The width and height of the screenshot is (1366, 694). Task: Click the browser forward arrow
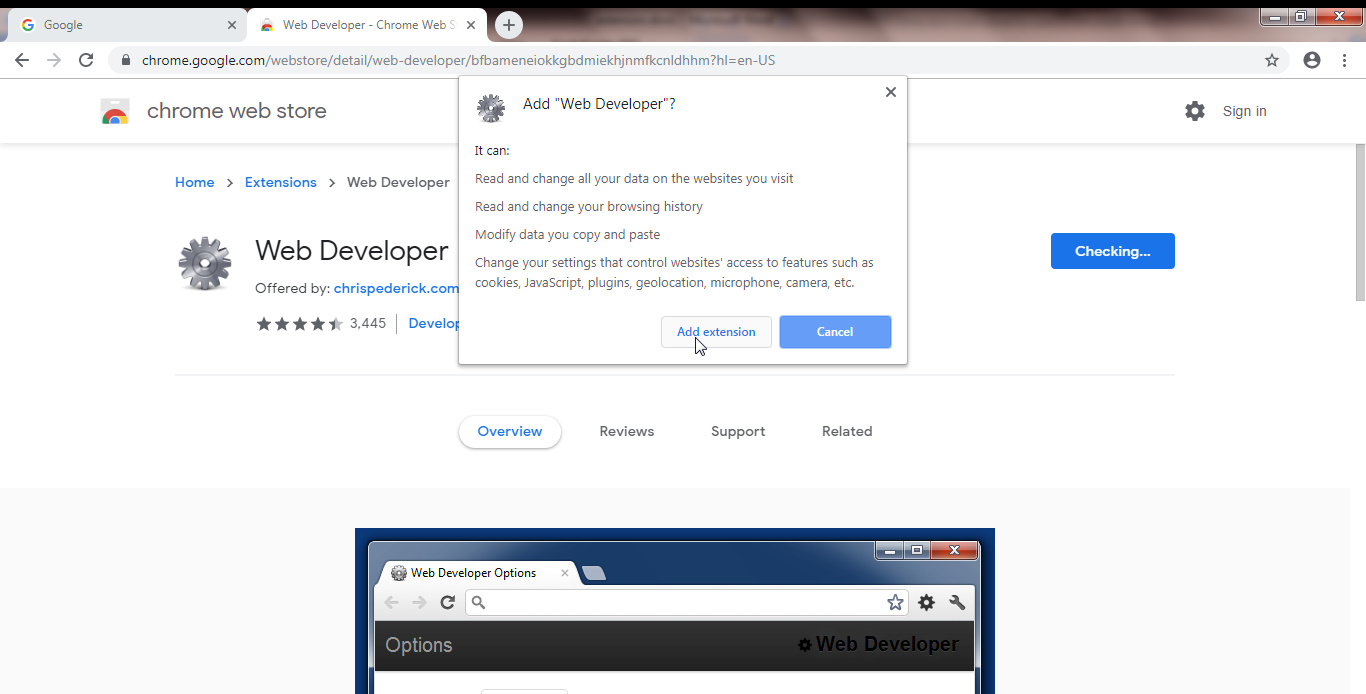click(54, 60)
